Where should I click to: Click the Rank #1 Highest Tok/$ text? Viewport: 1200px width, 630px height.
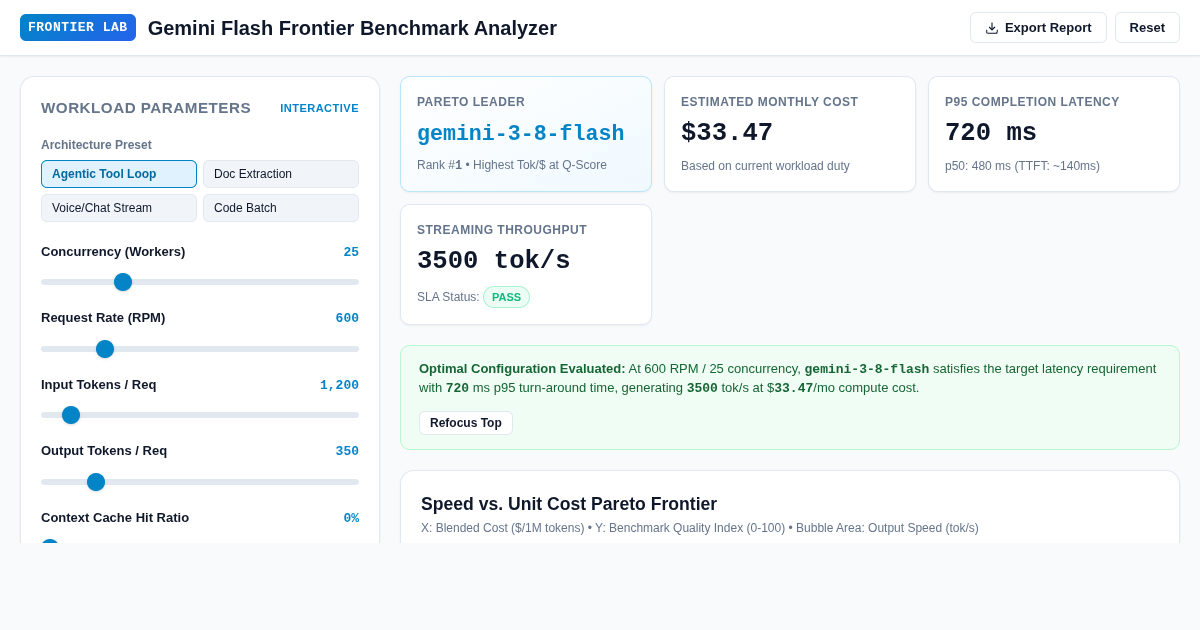(x=512, y=165)
